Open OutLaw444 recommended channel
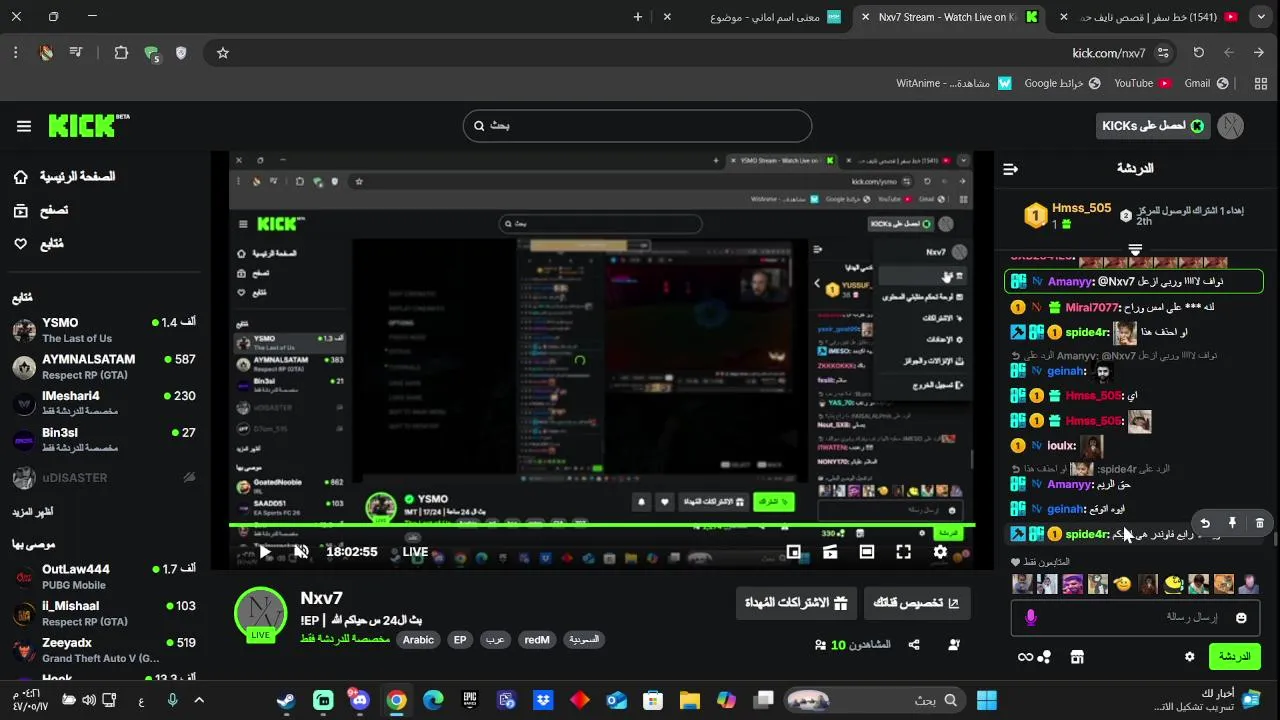The width and height of the screenshot is (1280, 720). click(x=104, y=576)
